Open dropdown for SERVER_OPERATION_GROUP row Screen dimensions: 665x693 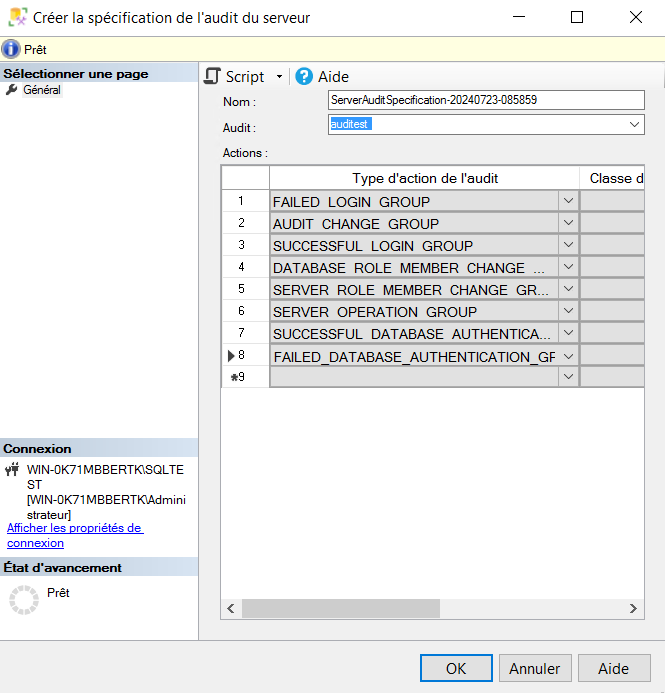(568, 312)
